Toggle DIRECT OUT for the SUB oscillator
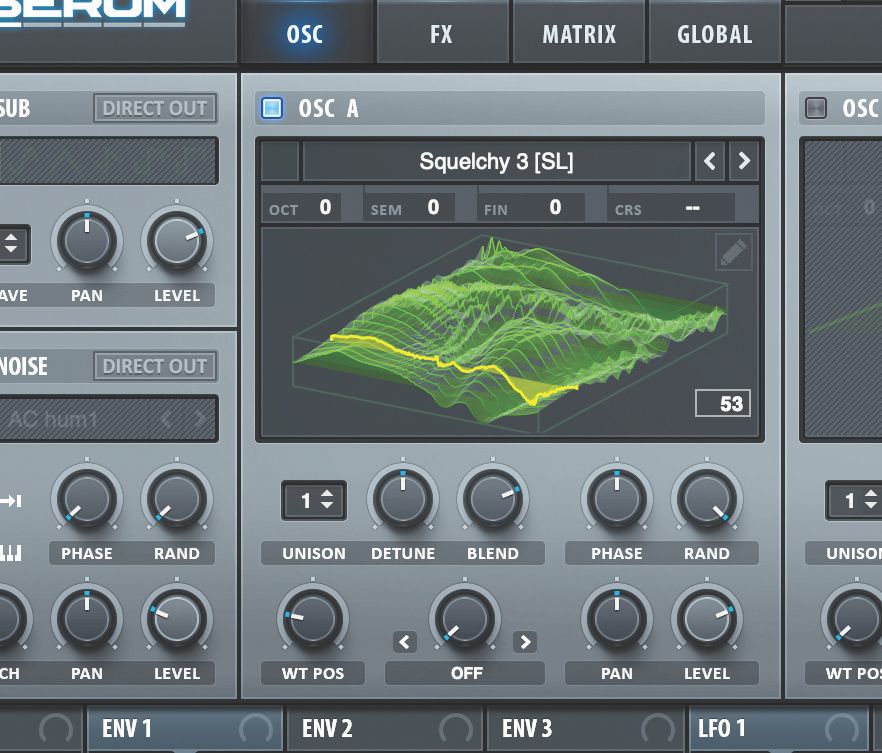Viewport: 882px width, 753px height. click(x=155, y=108)
